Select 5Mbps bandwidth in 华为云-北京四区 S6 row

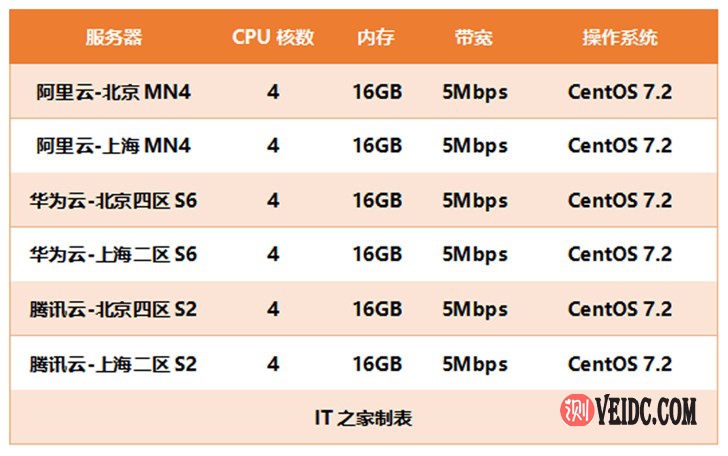pos(474,200)
